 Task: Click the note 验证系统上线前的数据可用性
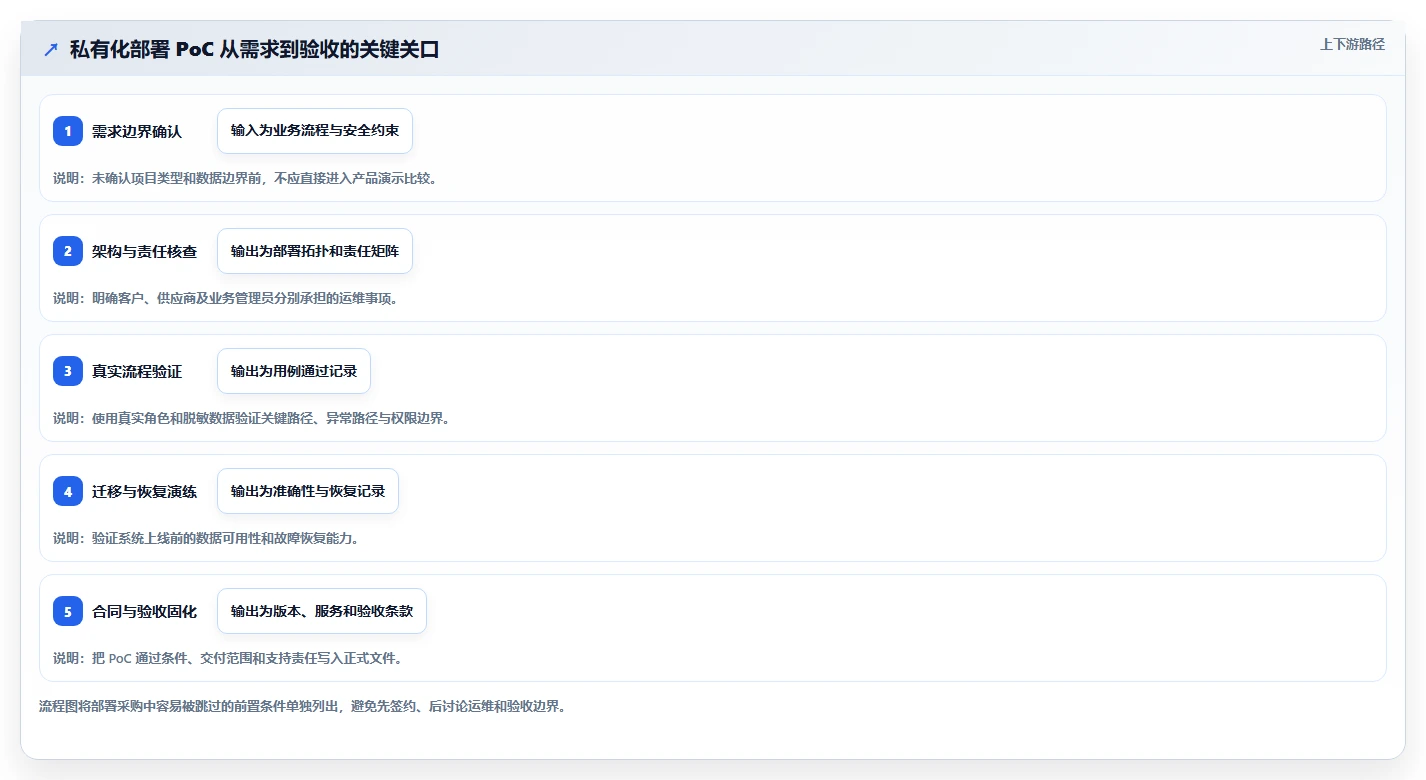(206, 538)
